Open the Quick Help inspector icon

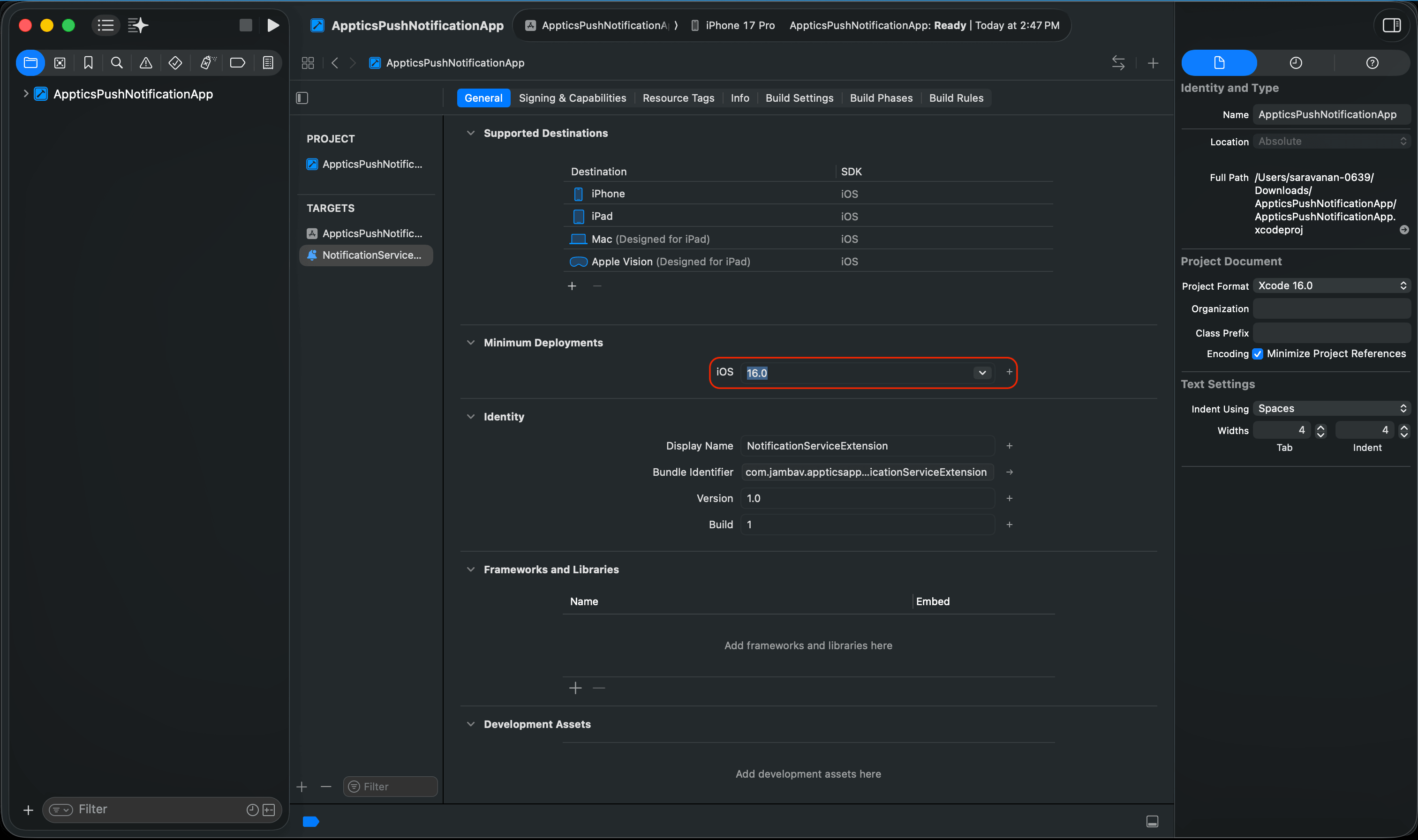[1372, 63]
